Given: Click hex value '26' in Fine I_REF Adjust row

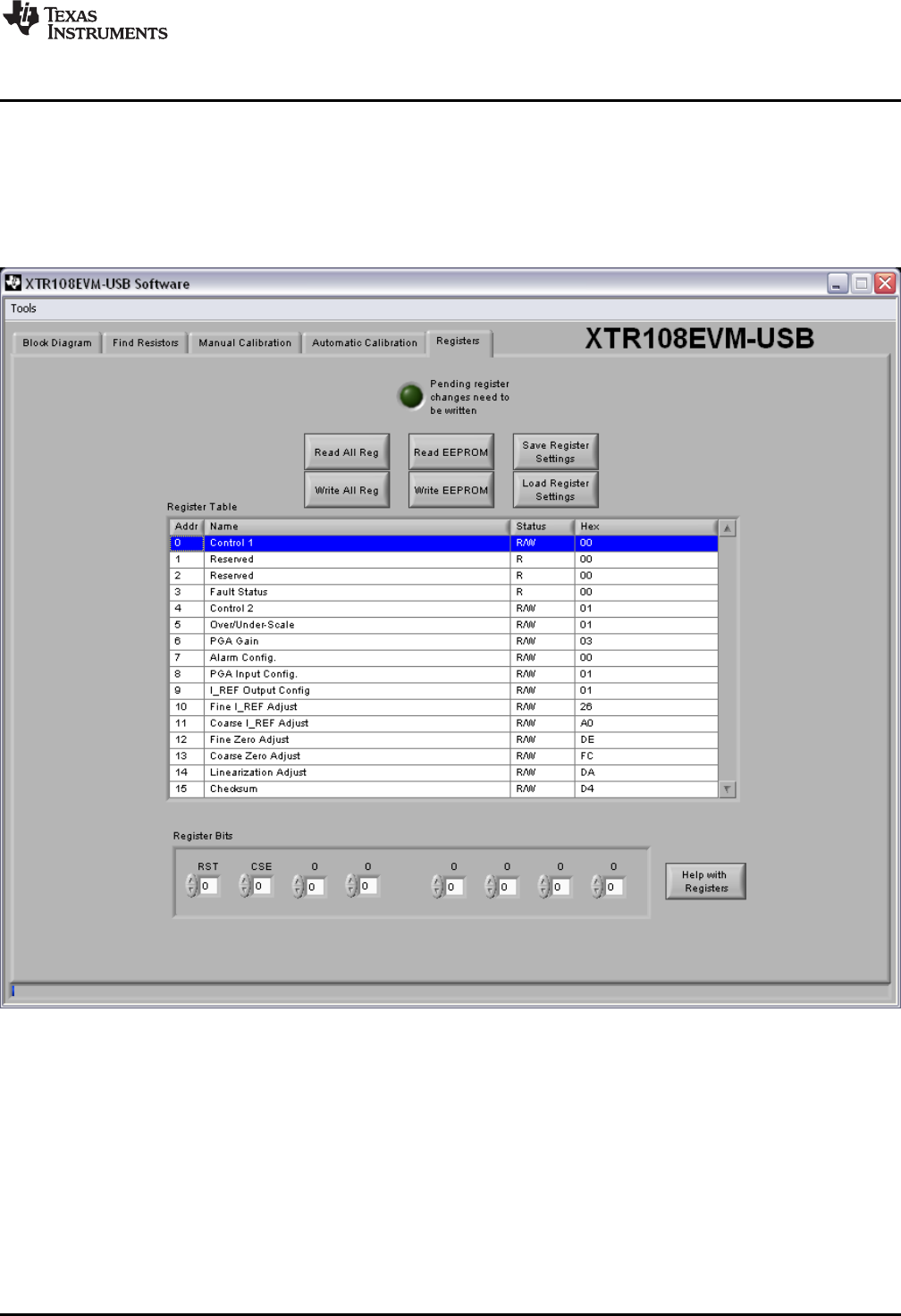Looking at the screenshot, I should [586, 707].
